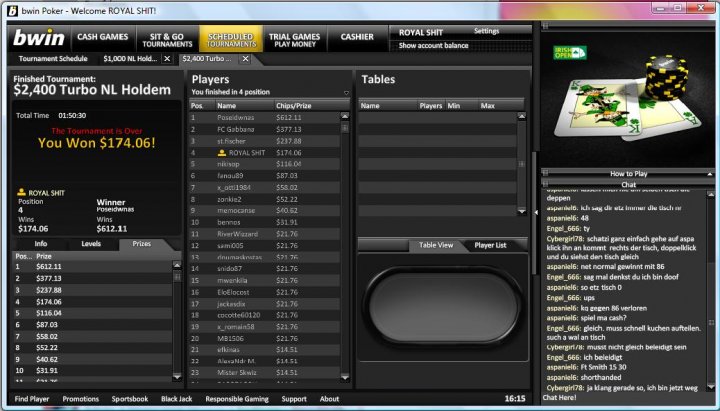Screen dimensions: 720x411
Task: Select the Prizes tab
Action: 142,244
